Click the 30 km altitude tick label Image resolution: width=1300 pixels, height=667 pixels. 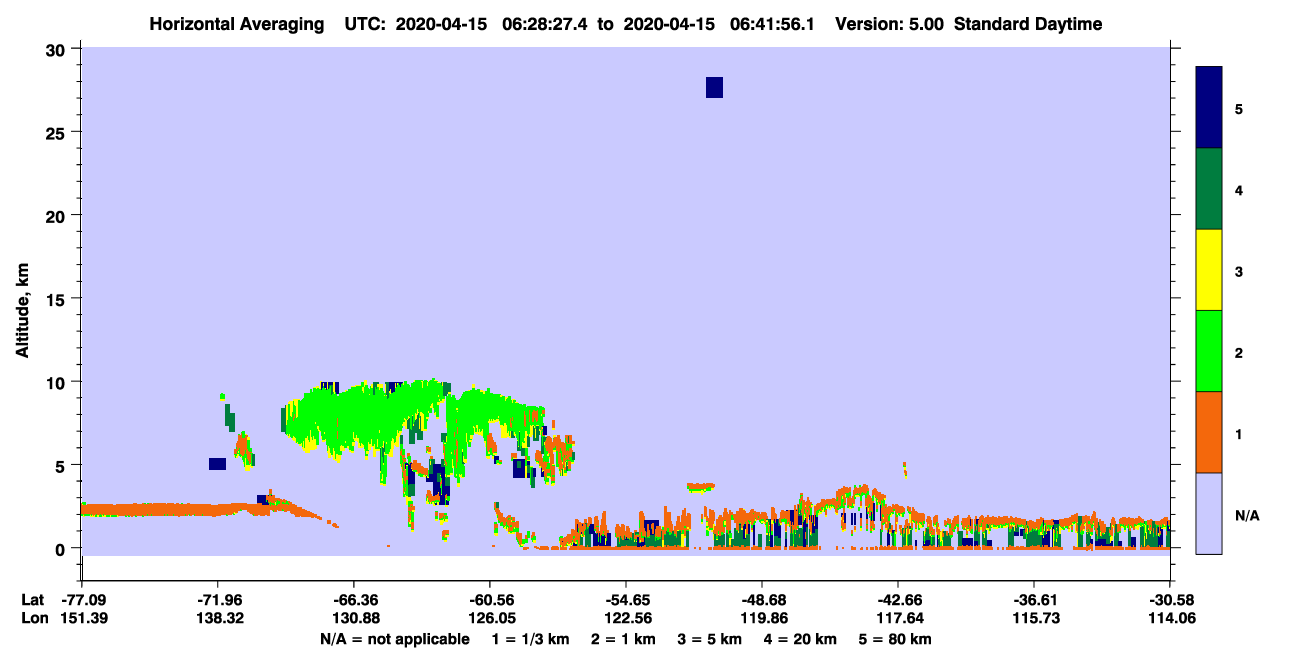pyautogui.click(x=58, y=49)
